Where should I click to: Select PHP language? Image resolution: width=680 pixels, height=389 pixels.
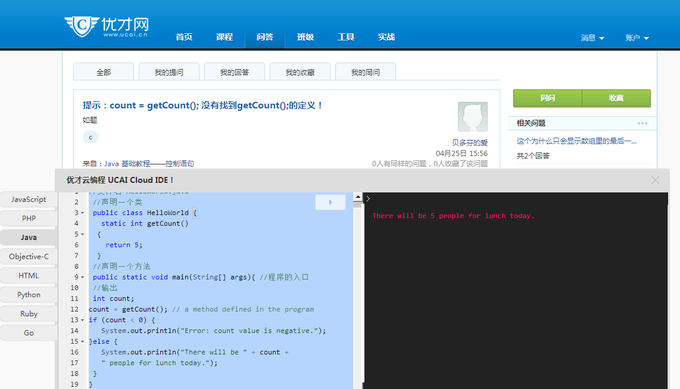coord(29,219)
